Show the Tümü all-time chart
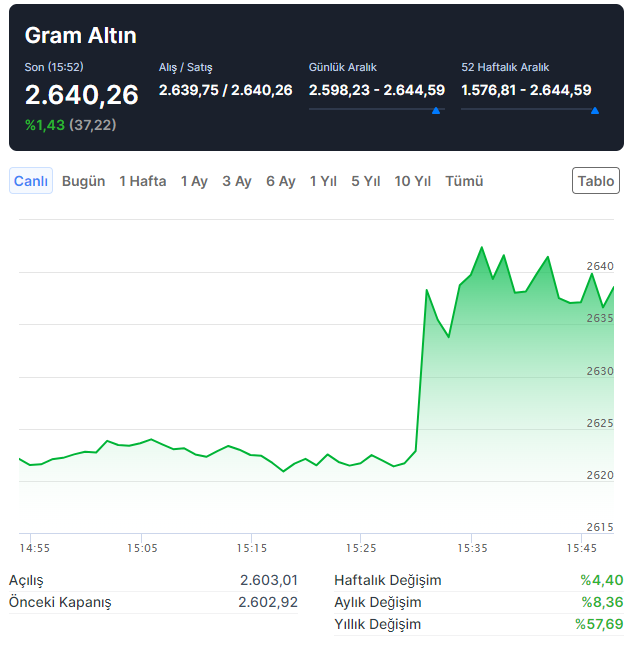The width and height of the screenshot is (630, 650). point(464,181)
